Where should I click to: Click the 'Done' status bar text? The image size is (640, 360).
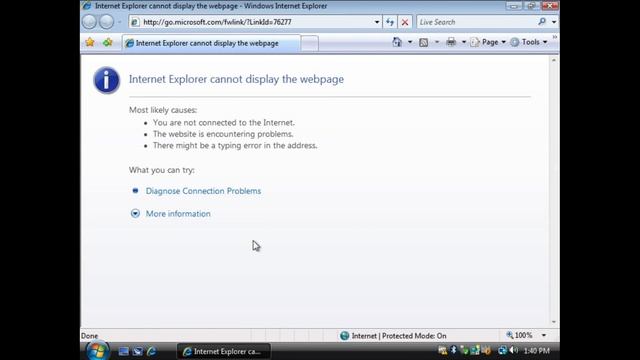(89, 336)
